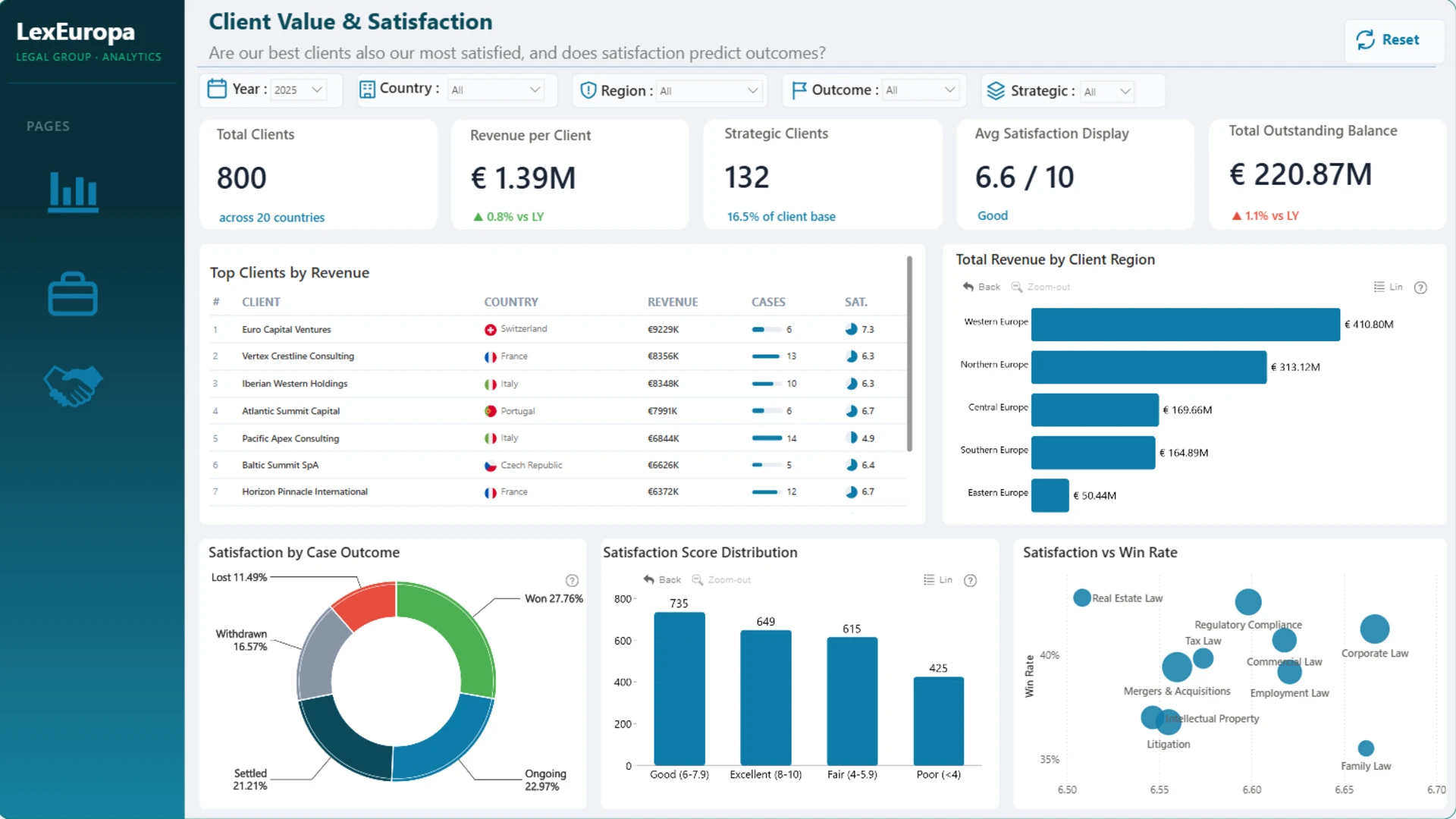1456x819 pixels.
Task: Click the Family Law bubble
Action: (1366, 748)
